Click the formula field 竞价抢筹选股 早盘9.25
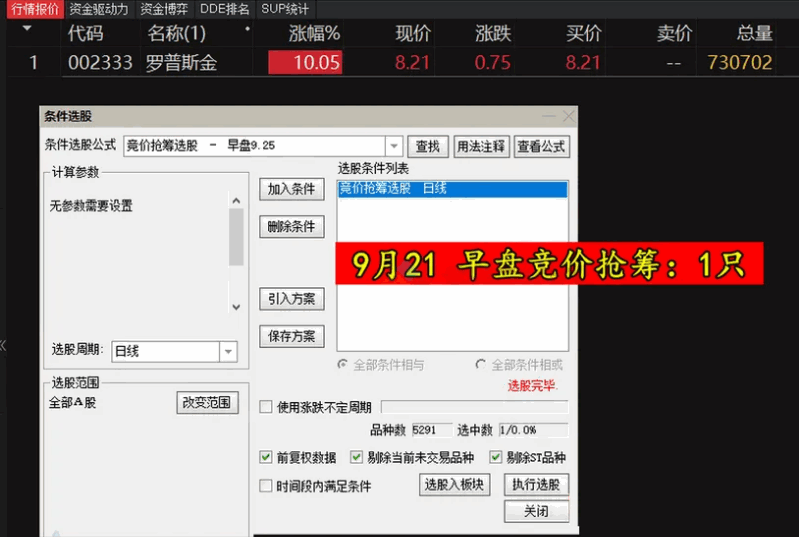The image size is (799, 537). [x=254, y=146]
